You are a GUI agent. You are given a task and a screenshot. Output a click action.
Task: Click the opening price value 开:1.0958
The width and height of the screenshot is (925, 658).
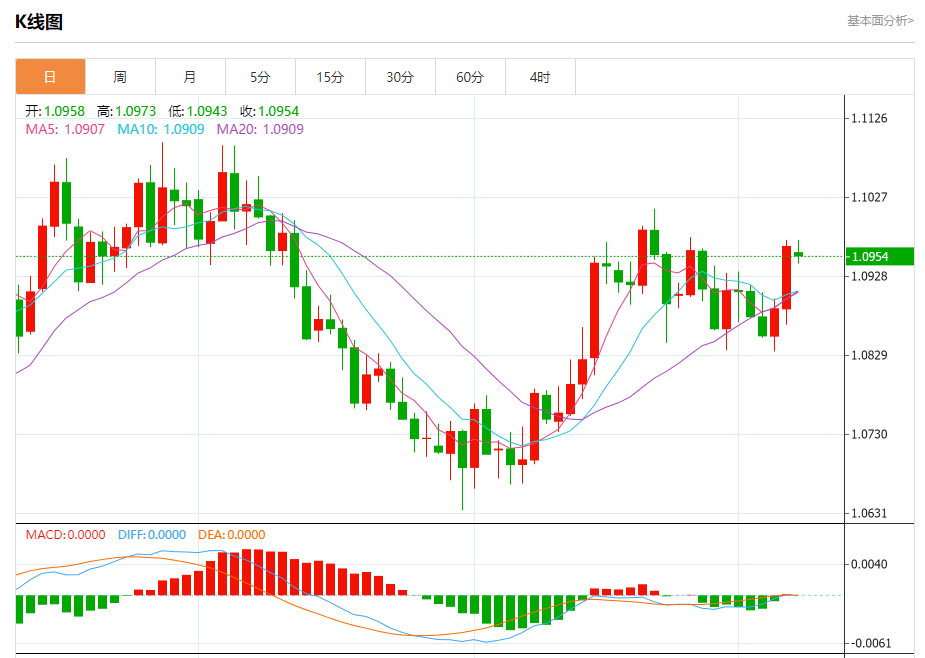[55, 111]
